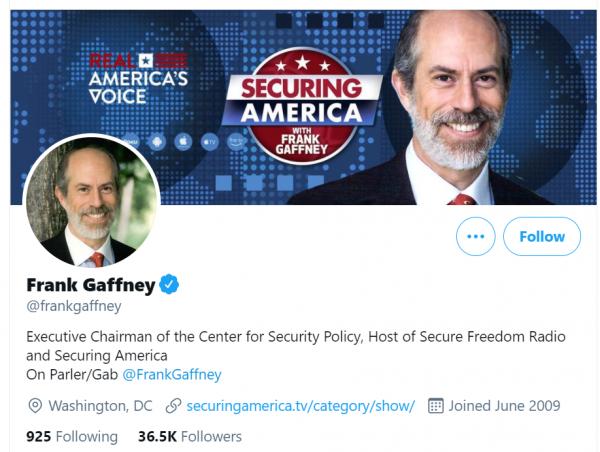Click the Joined June 2009 text
Screen dimensions: 600x452
point(504,406)
